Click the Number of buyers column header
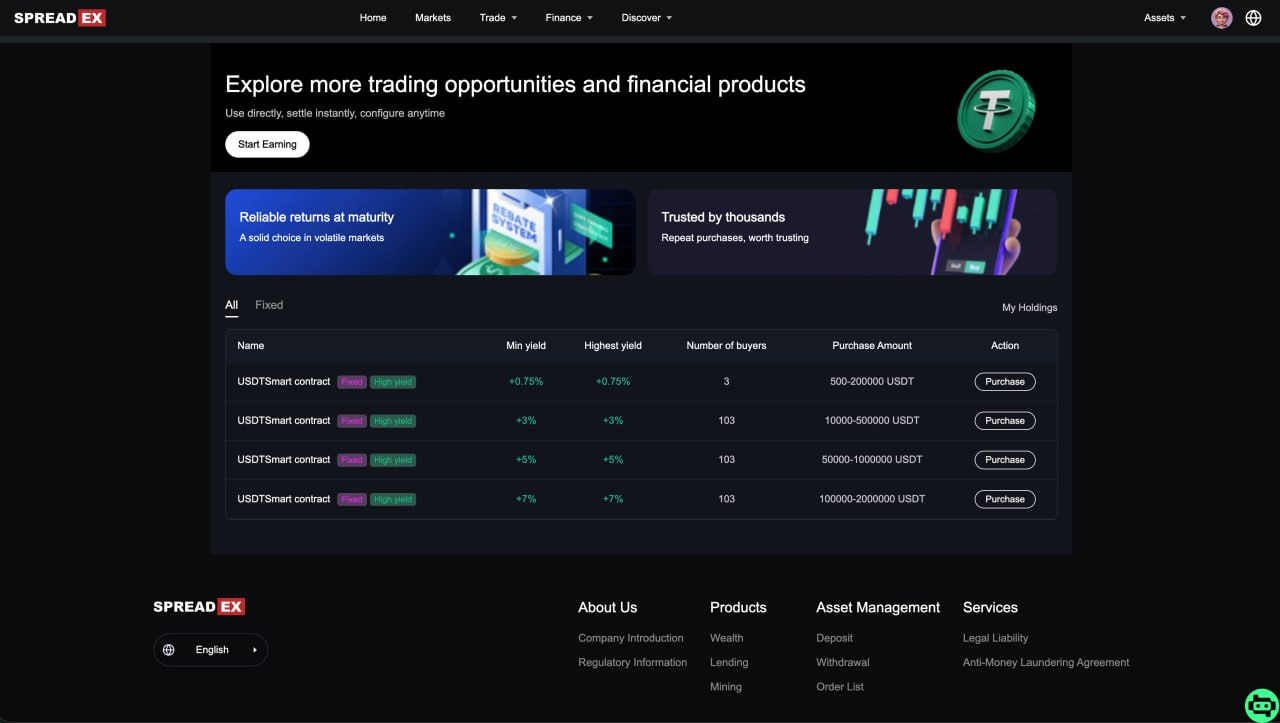 point(727,346)
